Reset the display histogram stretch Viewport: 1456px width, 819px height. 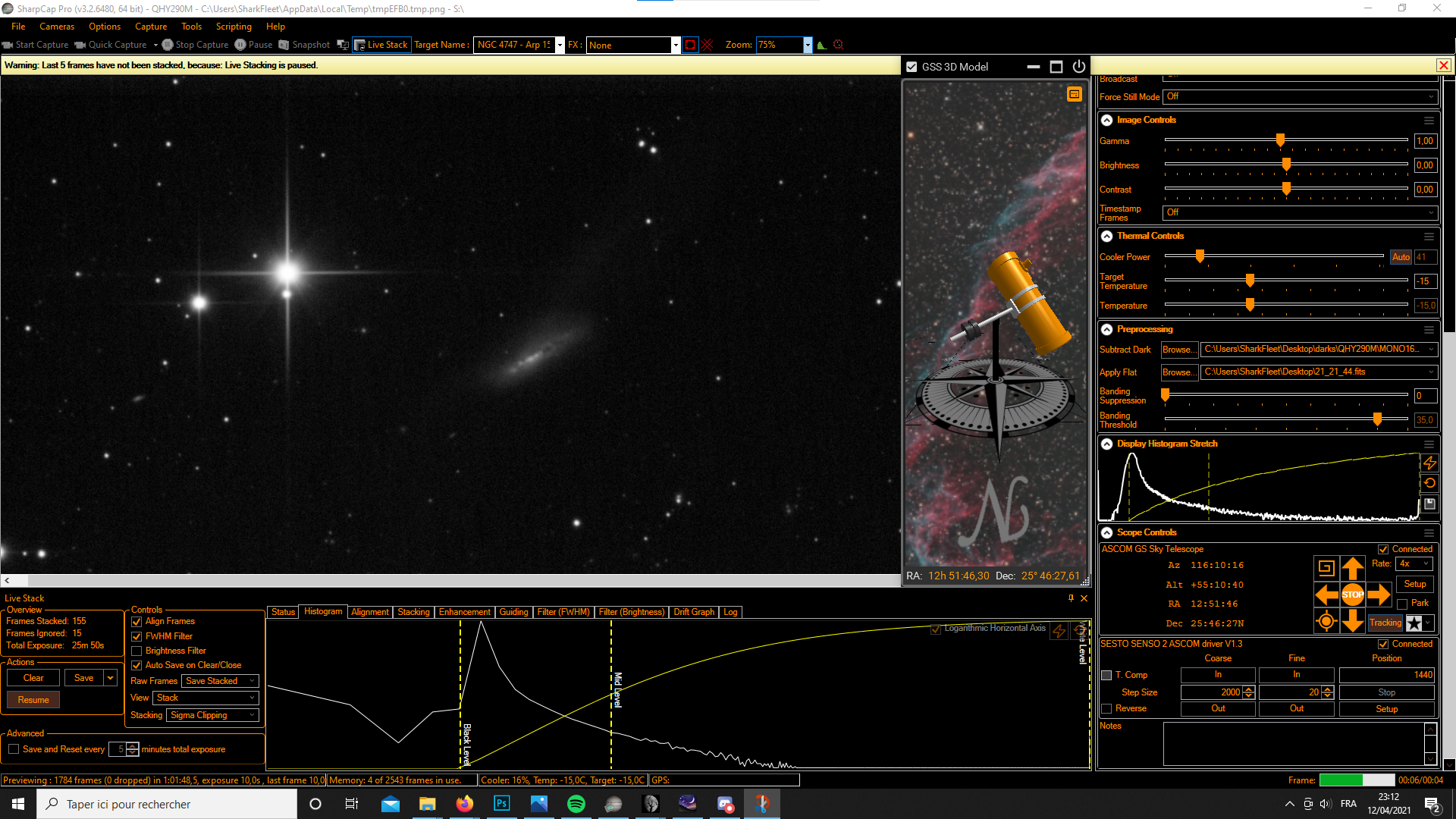(x=1429, y=483)
